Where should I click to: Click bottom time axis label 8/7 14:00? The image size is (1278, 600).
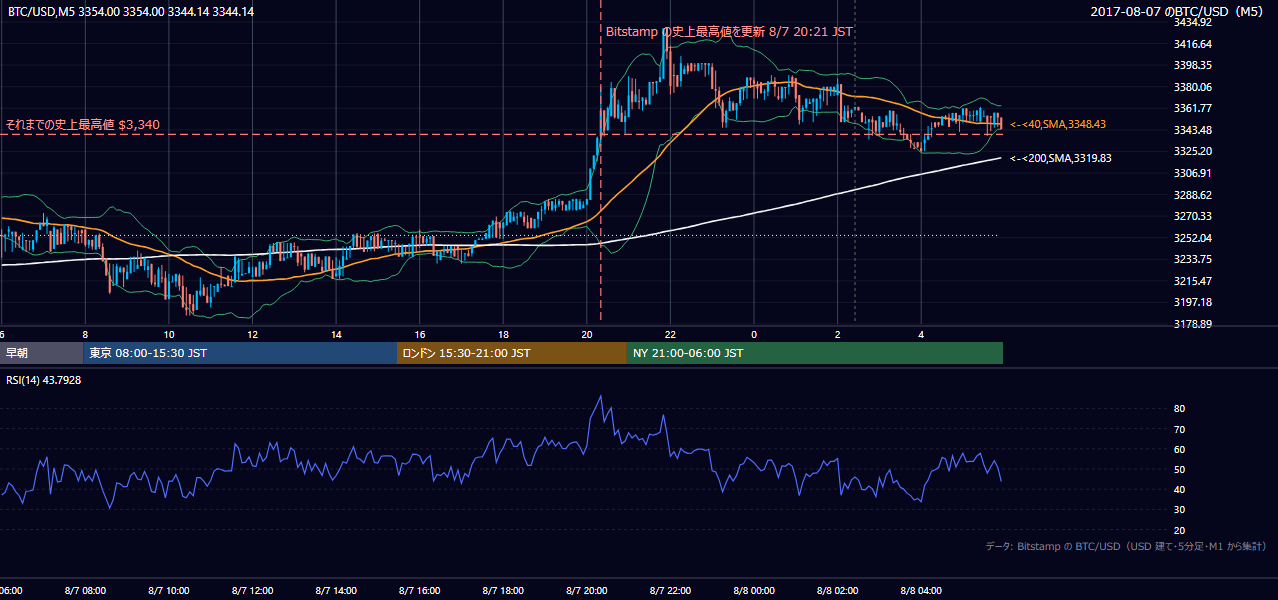click(x=337, y=591)
